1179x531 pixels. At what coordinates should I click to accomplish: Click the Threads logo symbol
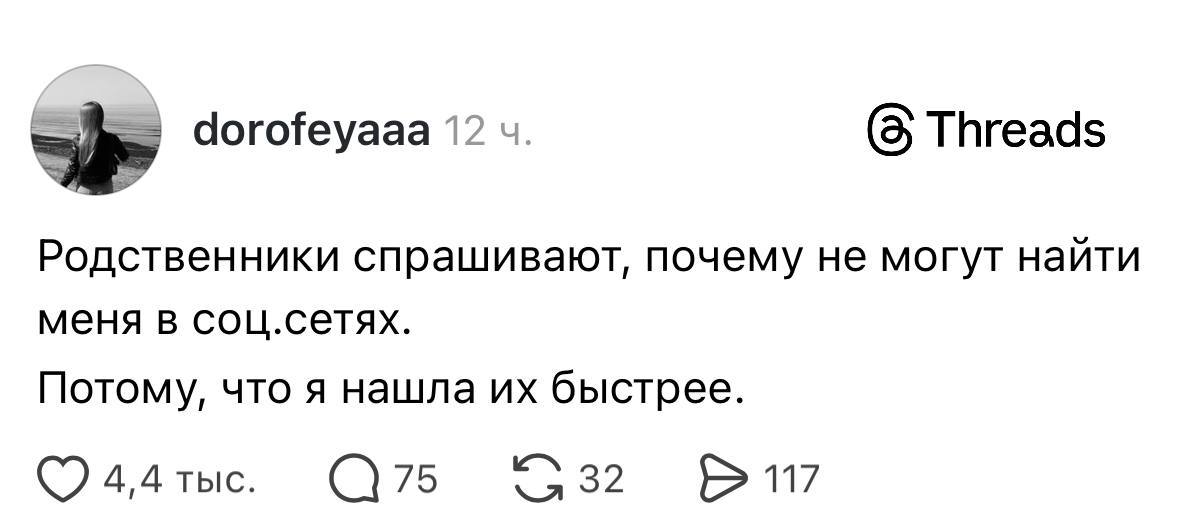886,131
